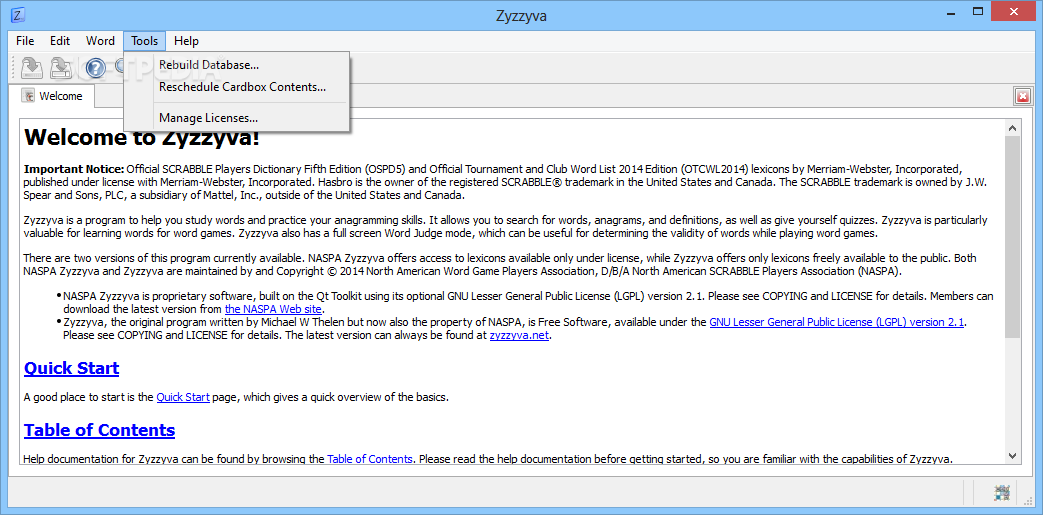
Task: Open the Word menu
Action: (x=100, y=41)
